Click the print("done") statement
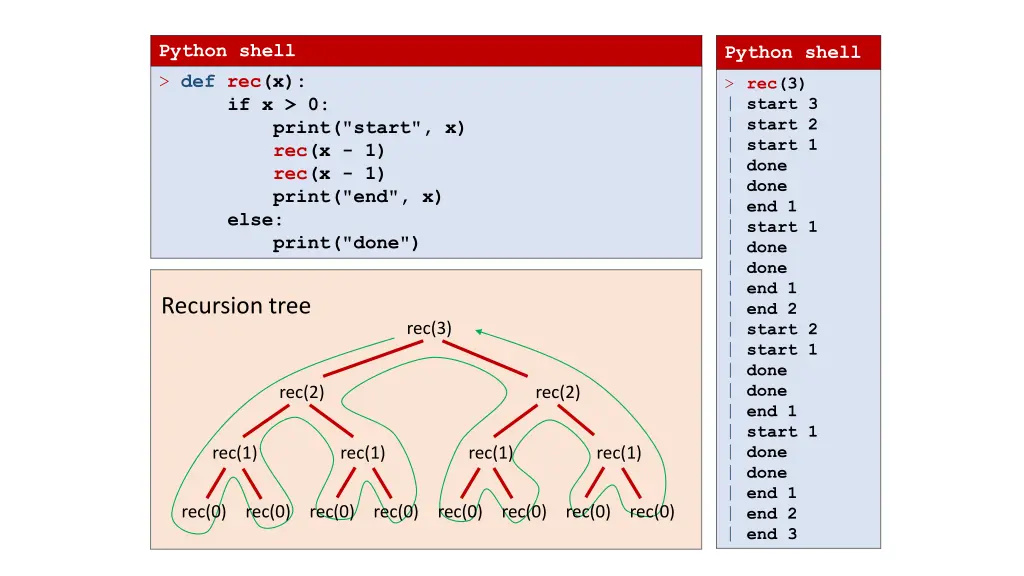Viewport: 1024px width, 576px height. 345,243
